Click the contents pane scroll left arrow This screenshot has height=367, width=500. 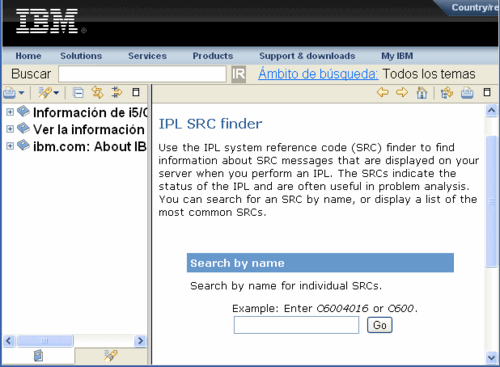[x=9, y=341]
